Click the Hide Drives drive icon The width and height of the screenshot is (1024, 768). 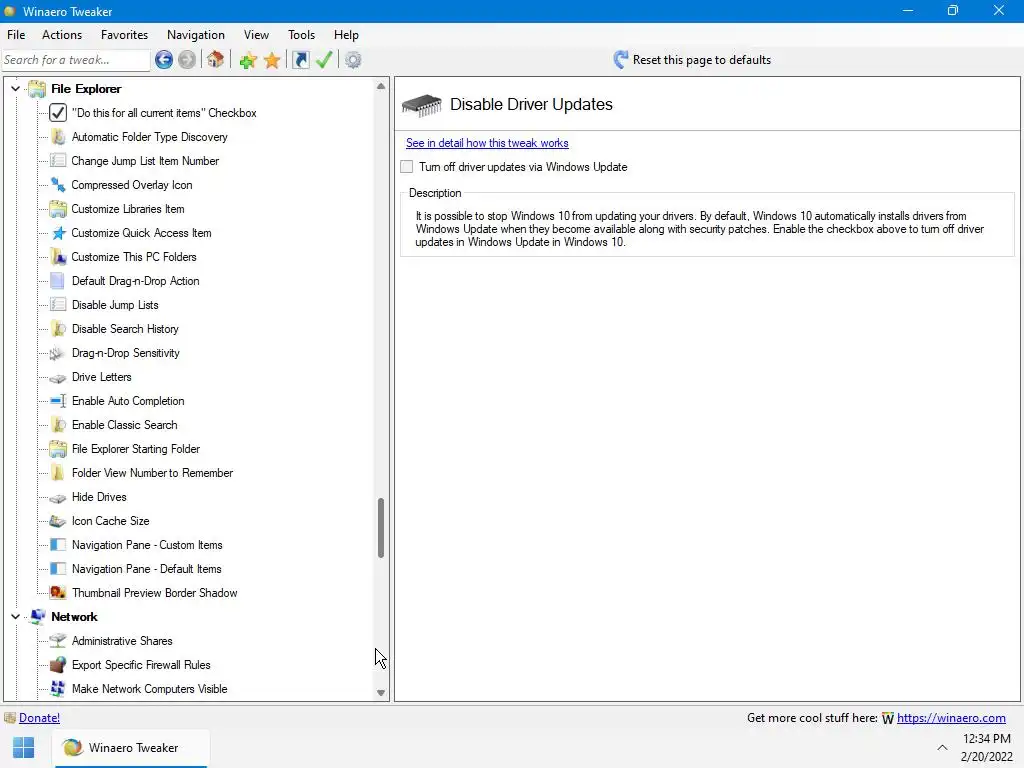tap(58, 498)
